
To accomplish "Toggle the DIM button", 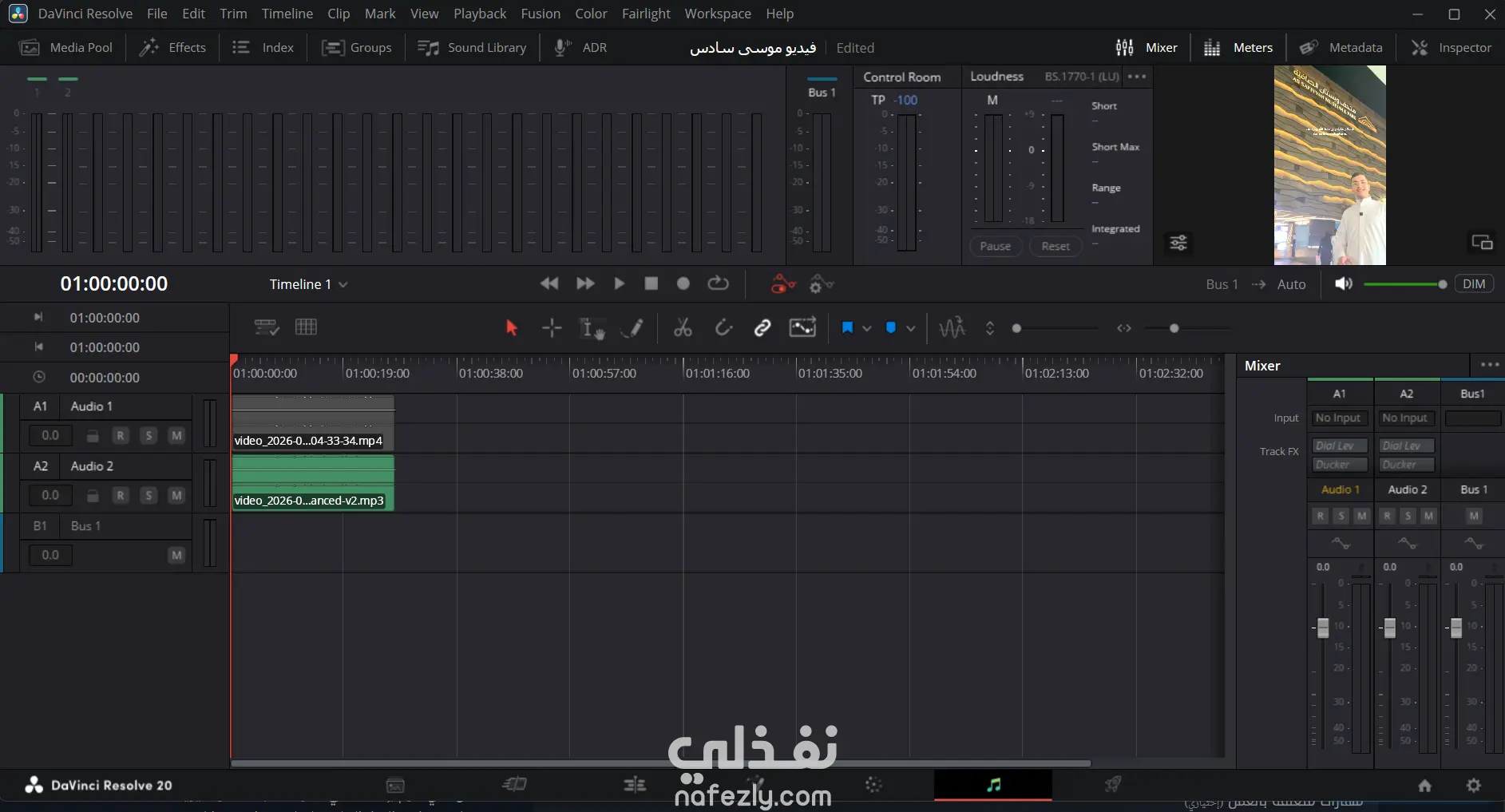I will coord(1474,283).
